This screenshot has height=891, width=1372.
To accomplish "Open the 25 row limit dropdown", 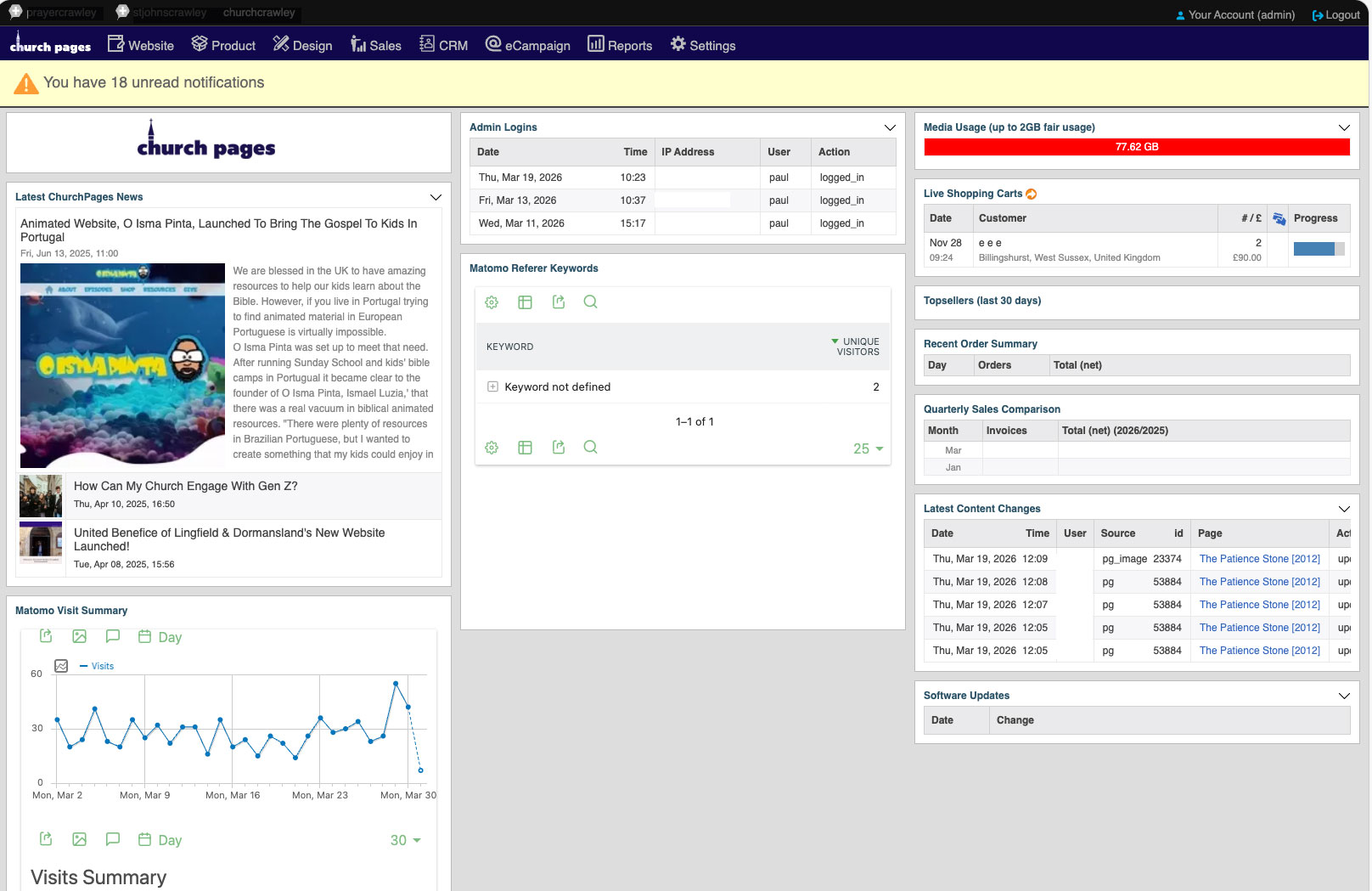I will point(868,448).
